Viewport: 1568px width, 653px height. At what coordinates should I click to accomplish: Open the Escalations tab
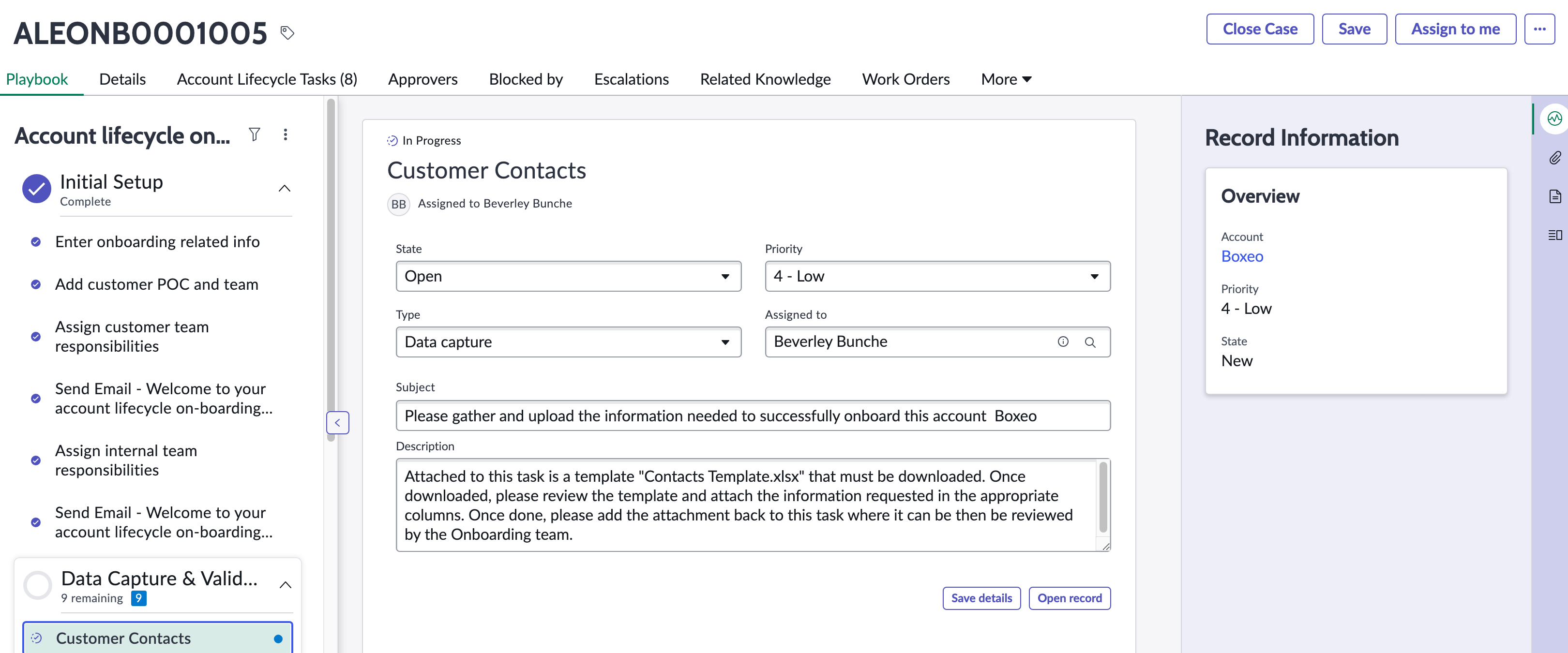tap(631, 79)
